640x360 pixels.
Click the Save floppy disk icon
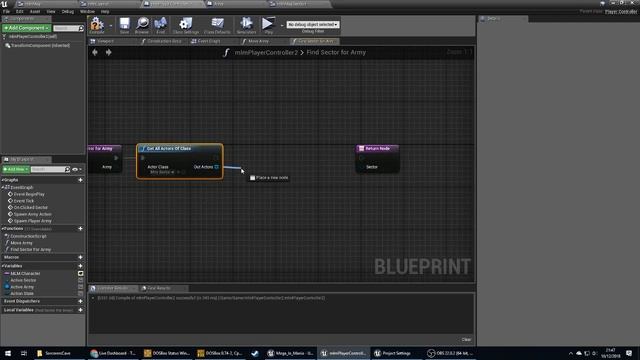(x=124, y=24)
